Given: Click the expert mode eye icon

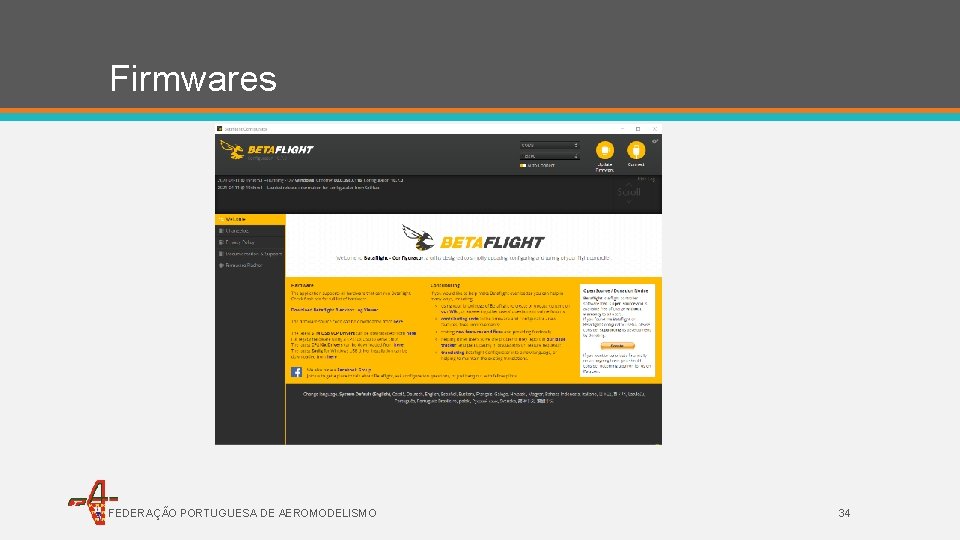Looking at the screenshot, I should click(x=654, y=141).
